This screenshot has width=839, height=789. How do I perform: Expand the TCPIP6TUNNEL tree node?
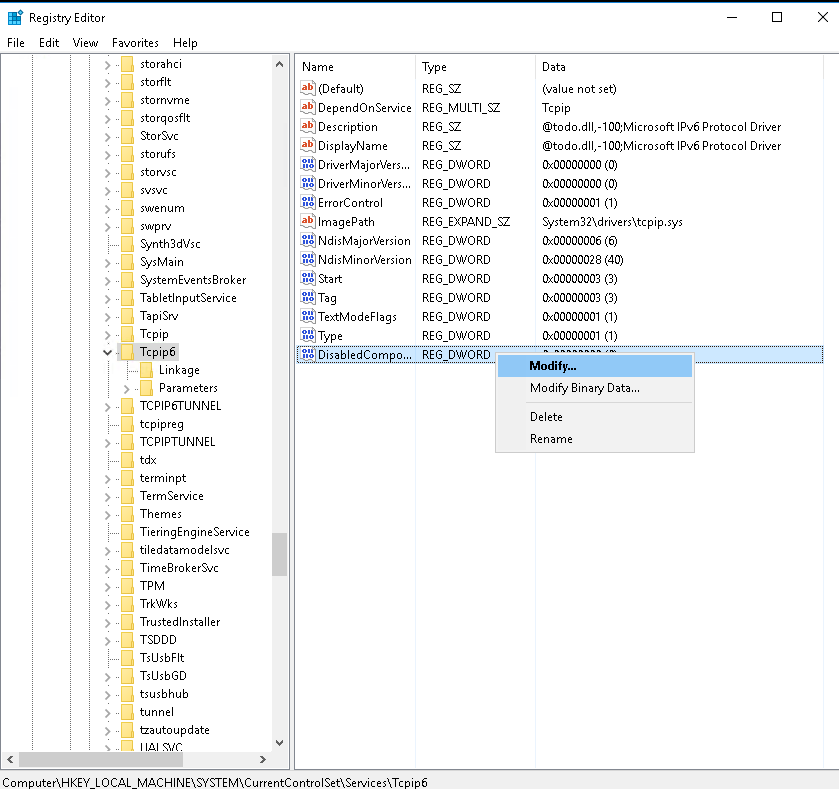[x=108, y=406]
